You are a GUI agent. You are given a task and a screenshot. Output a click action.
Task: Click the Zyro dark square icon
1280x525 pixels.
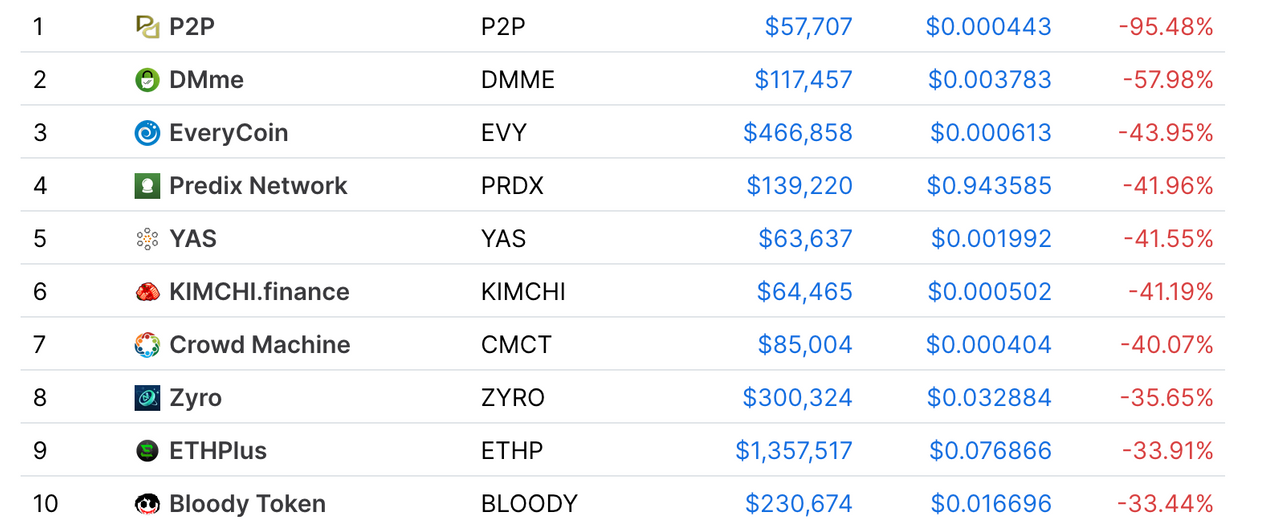click(x=147, y=398)
